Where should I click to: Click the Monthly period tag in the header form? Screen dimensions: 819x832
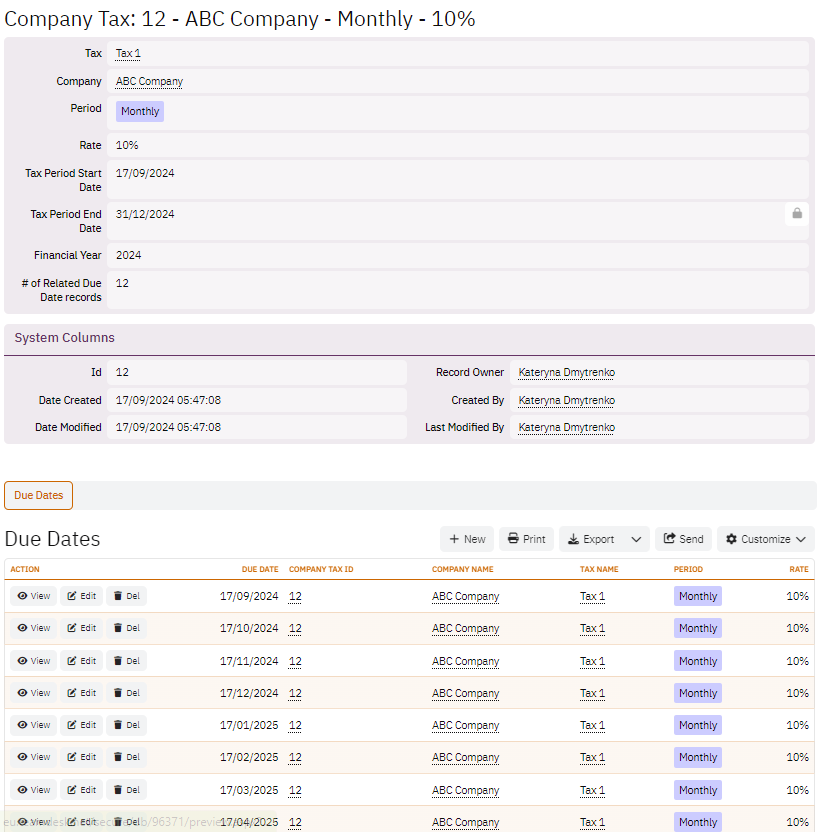tap(140, 111)
